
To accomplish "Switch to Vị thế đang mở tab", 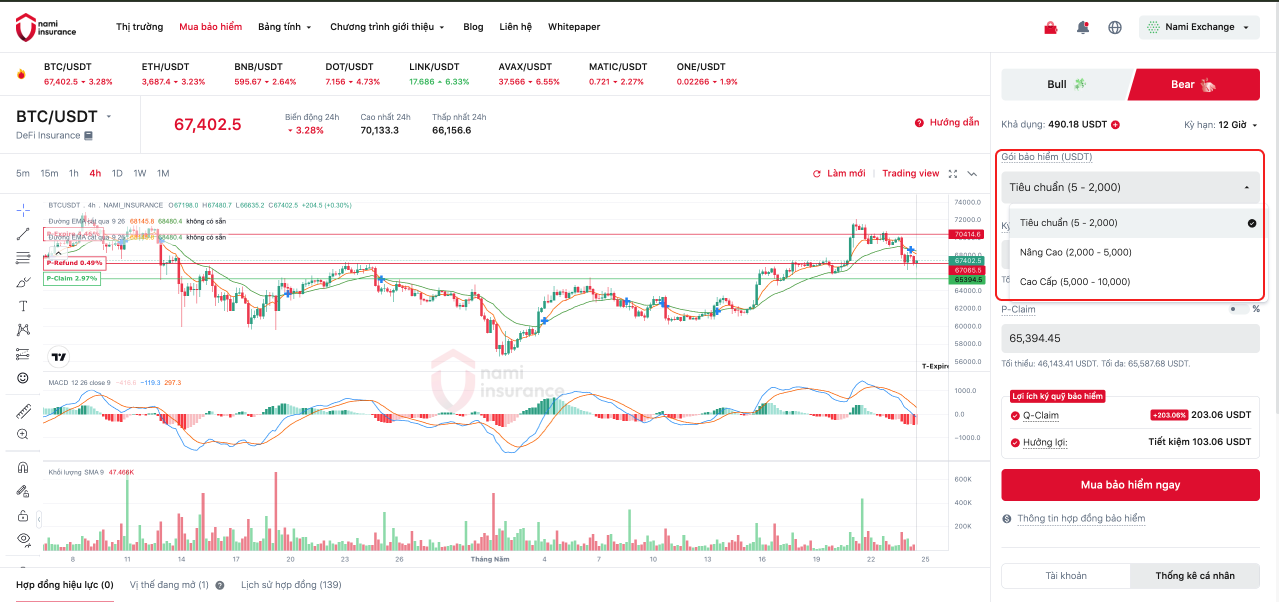I will 169,585.
